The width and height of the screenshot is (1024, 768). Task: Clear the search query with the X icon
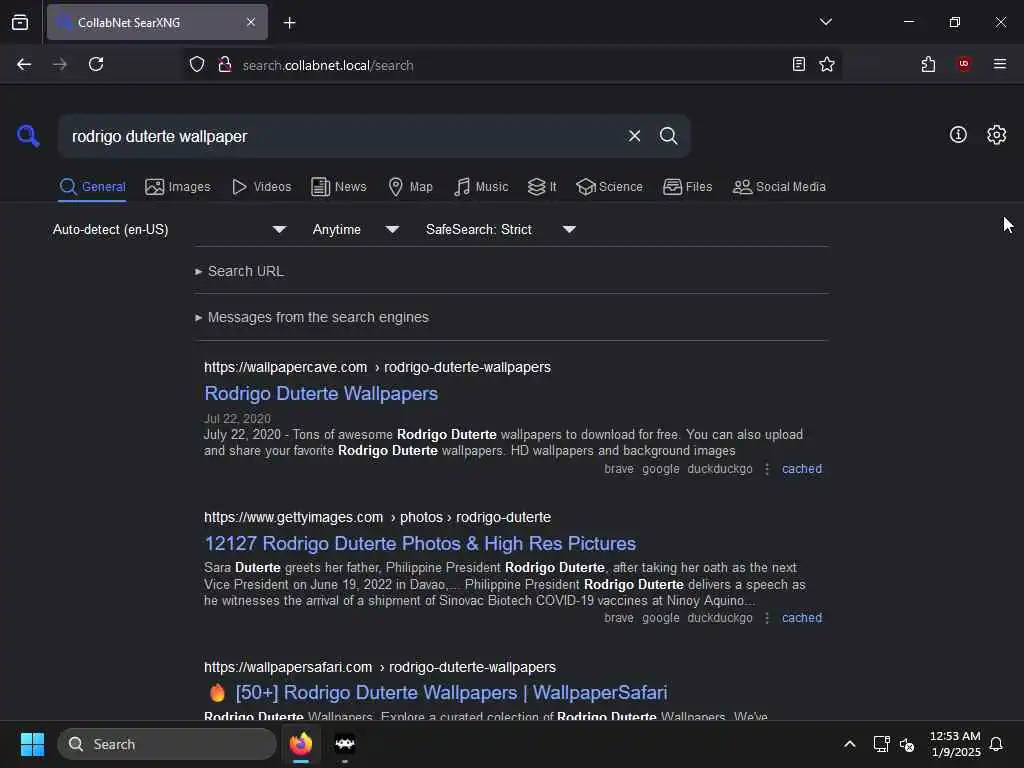634,136
